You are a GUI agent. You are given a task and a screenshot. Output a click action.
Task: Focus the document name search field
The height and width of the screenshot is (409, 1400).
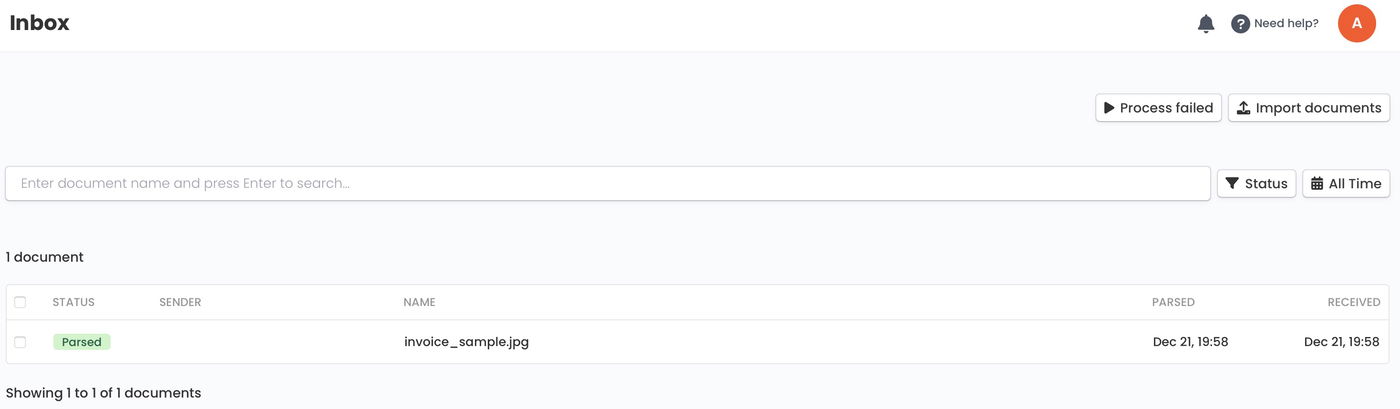click(608, 184)
